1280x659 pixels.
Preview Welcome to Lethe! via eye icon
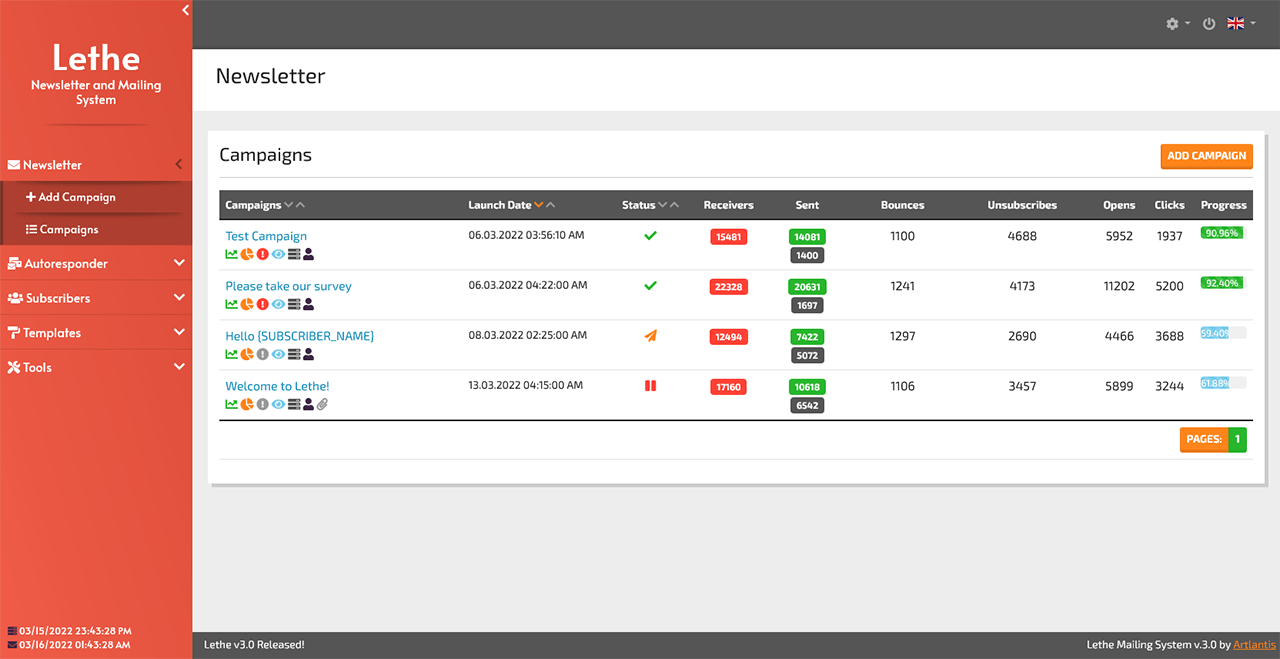pyautogui.click(x=278, y=404)
